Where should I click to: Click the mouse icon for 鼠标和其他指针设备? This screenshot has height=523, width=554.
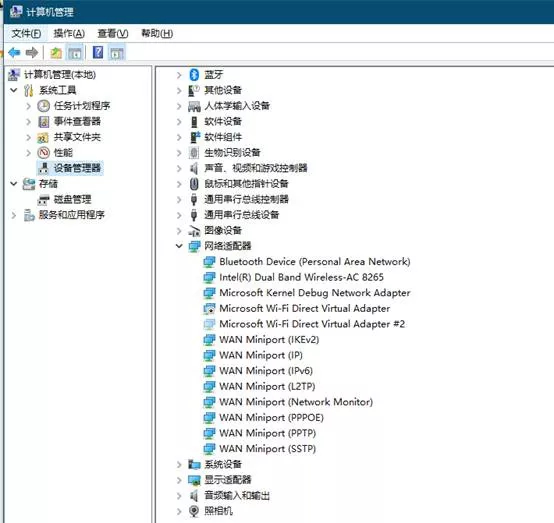pyautogui.click(x=194, y=184)
